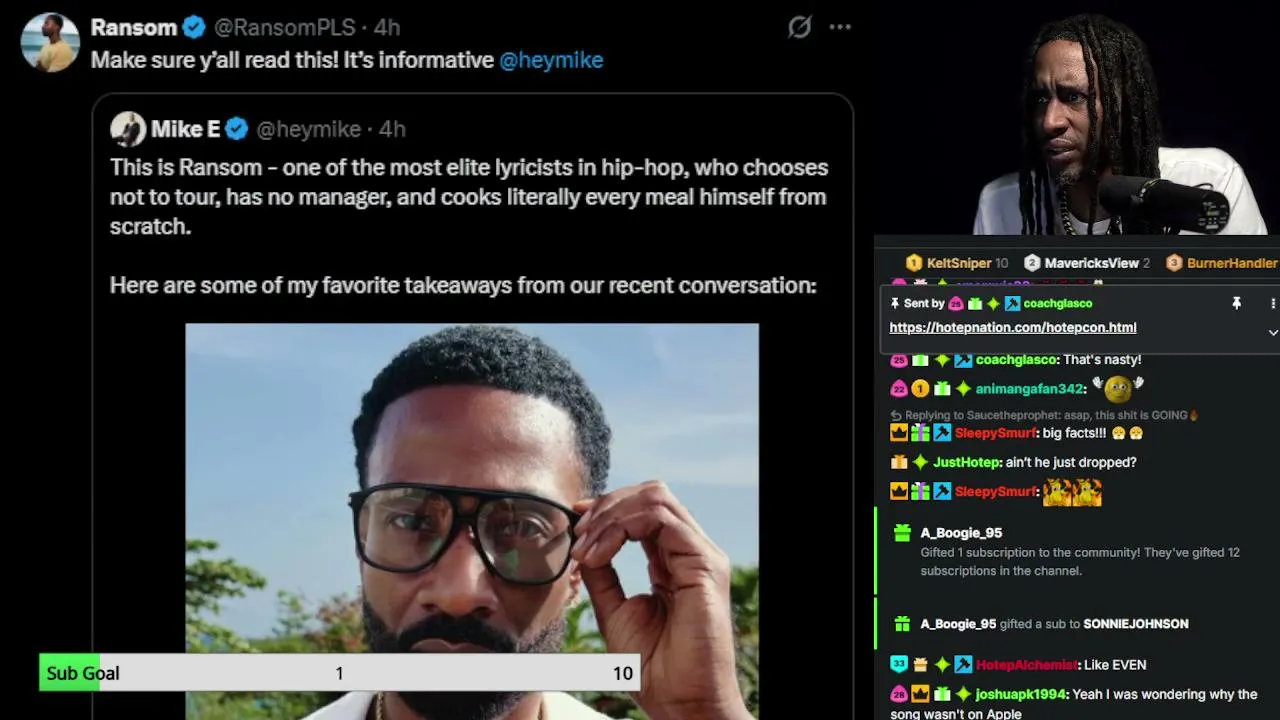Open the hotepnation.com pinned link
1280x720 pixels.
tap(1013, 328)
